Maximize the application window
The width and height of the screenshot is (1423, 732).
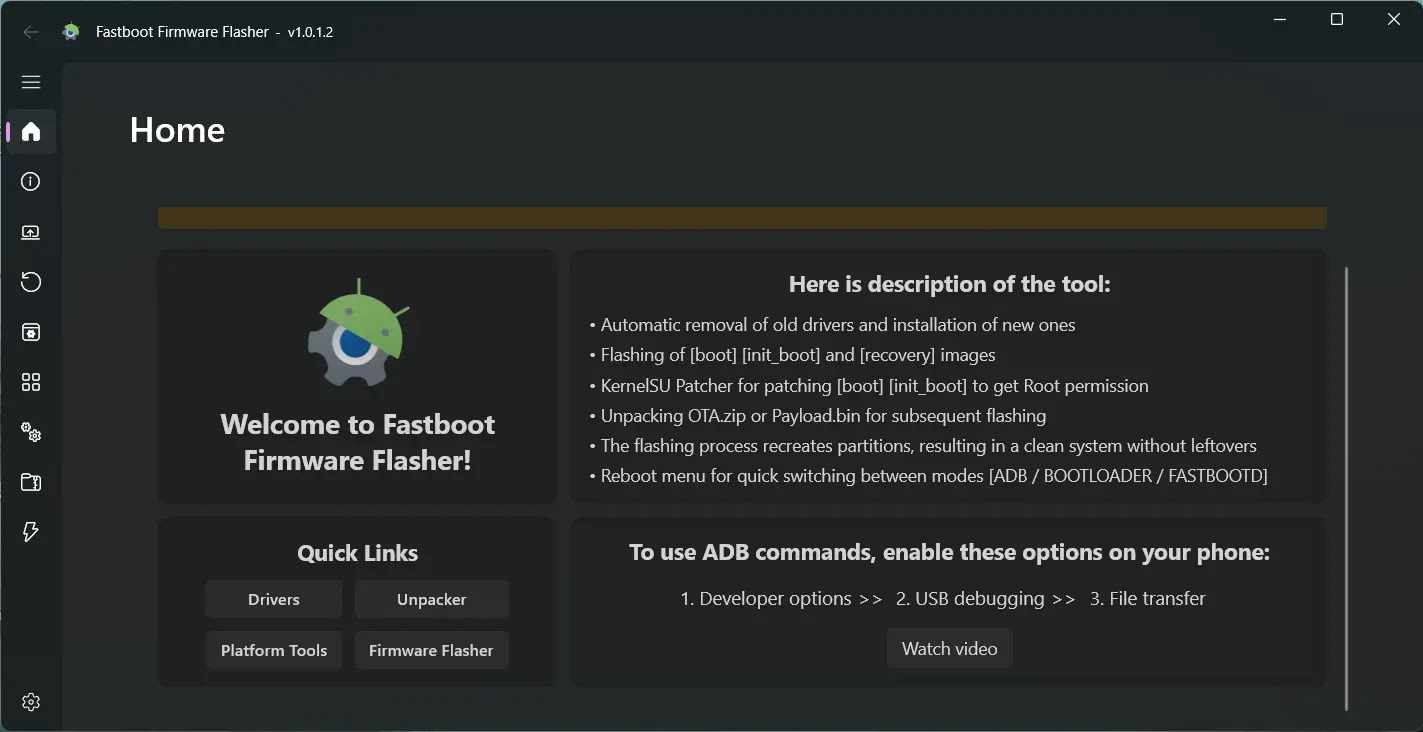click(1337, 19)
